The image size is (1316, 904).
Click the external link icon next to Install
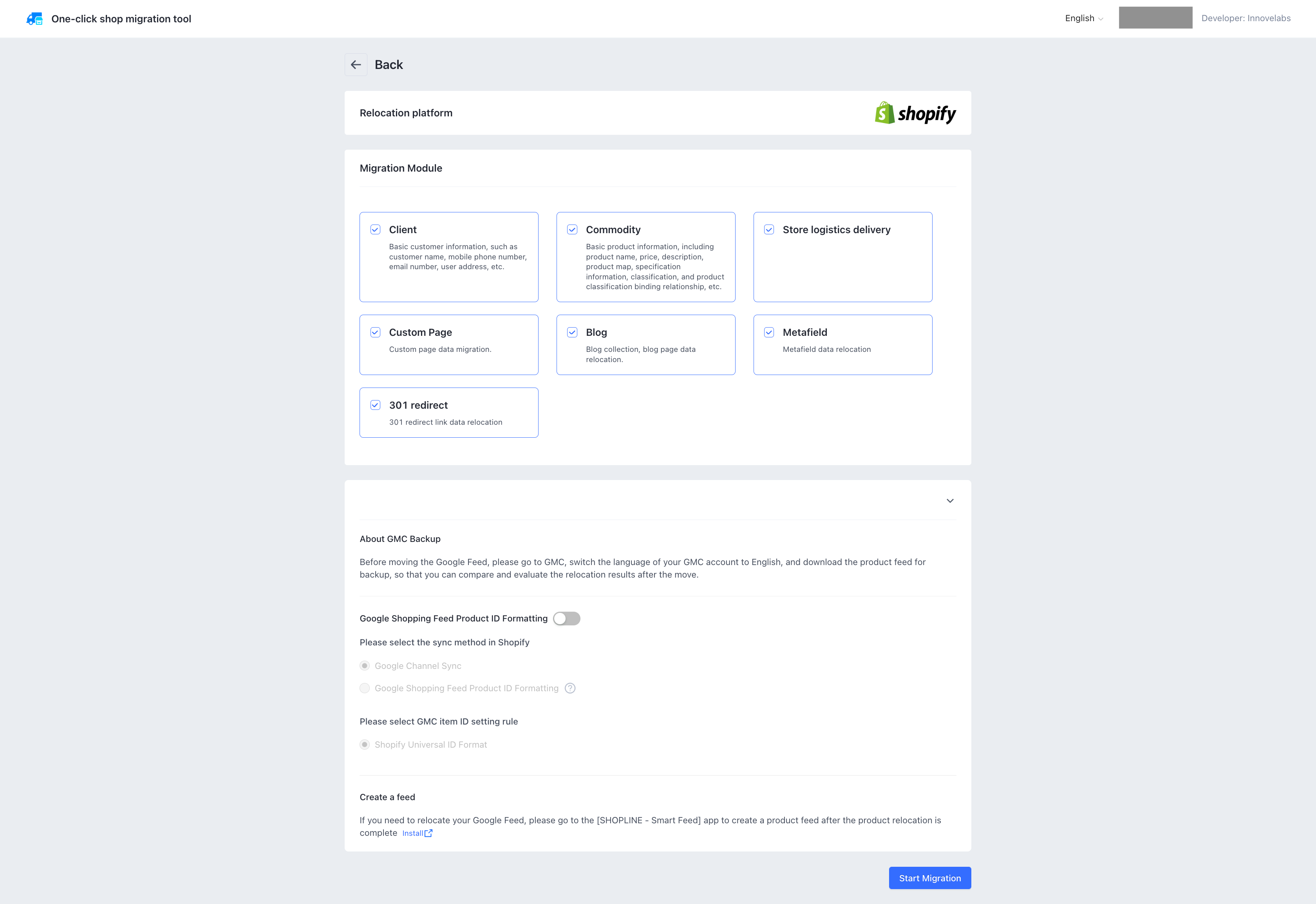(x=428, y=833)
